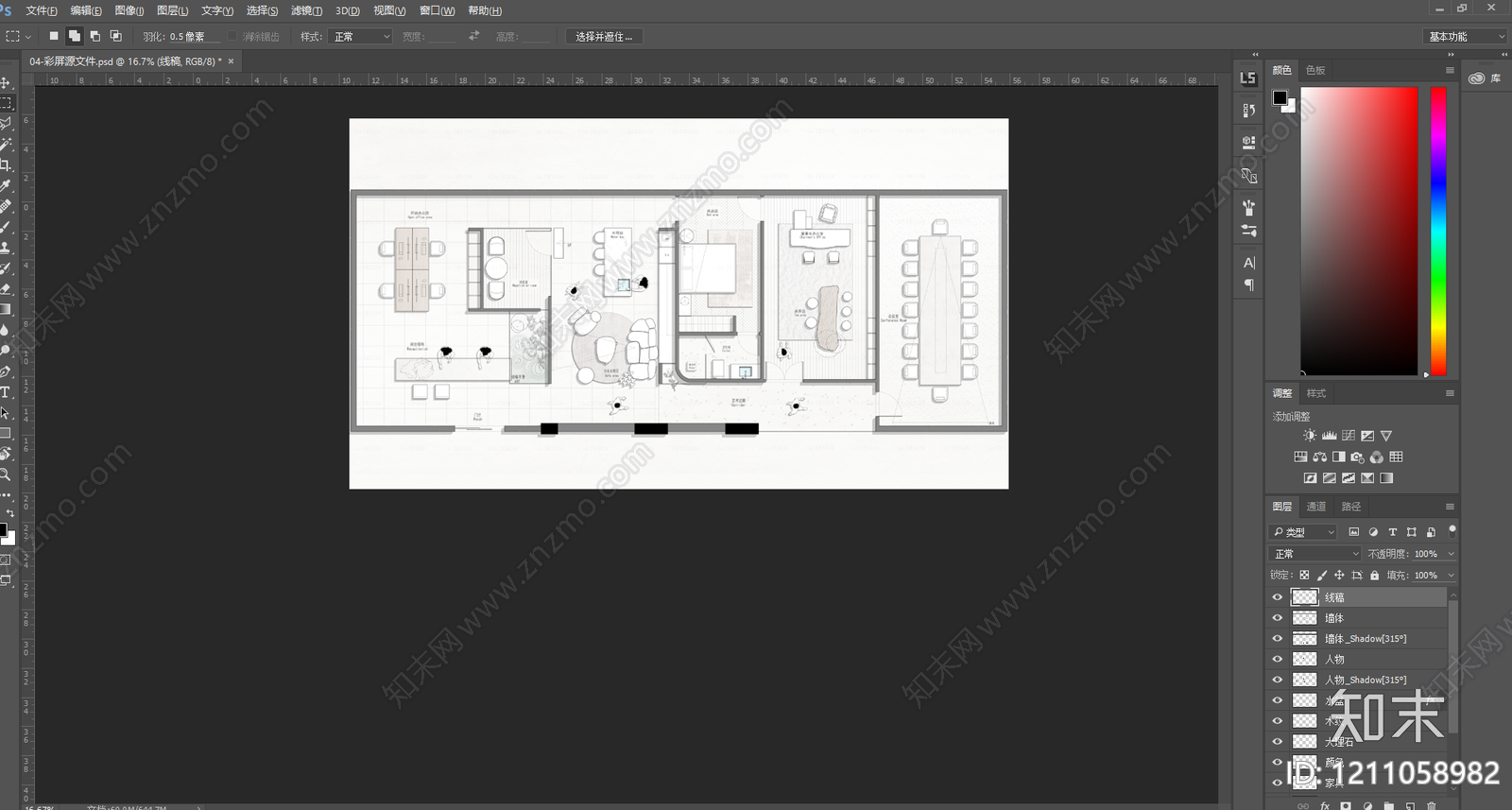Click the foreground color swatch in Color panel
The width and height of the screenshot is (1512, 810).
pyautogui.click(x=1280, y=97)
